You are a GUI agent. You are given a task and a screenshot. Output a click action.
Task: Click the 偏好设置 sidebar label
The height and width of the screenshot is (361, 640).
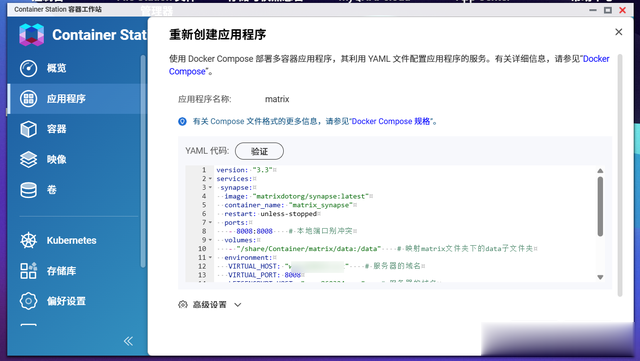66,301
